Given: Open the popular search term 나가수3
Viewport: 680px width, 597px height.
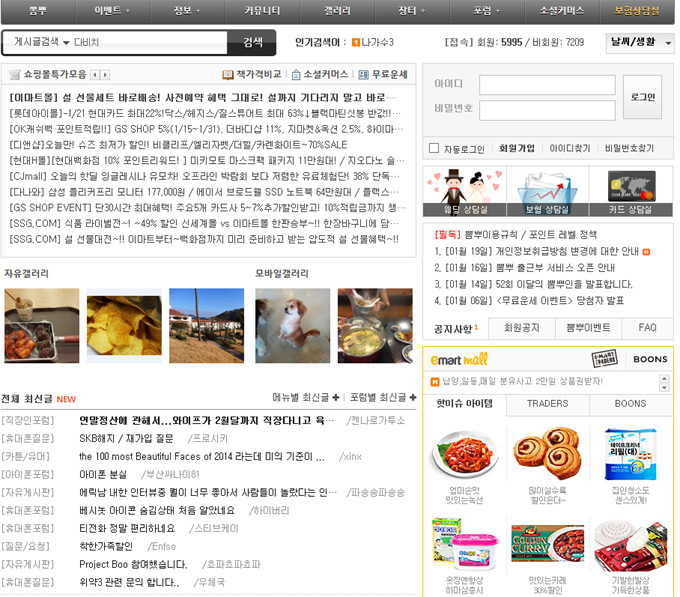Looking at the screenshot, I should [377, 42].
